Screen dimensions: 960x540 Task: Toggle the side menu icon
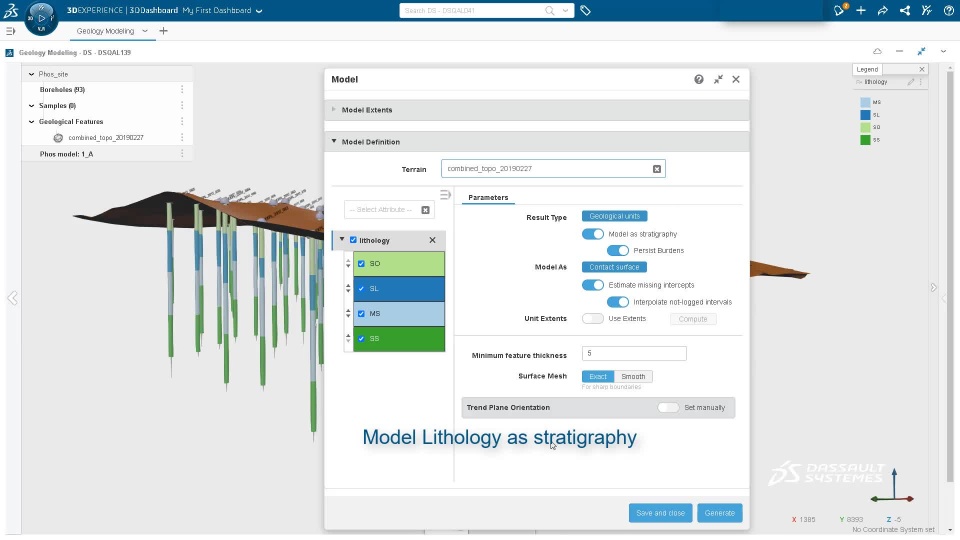coord(10,31)
